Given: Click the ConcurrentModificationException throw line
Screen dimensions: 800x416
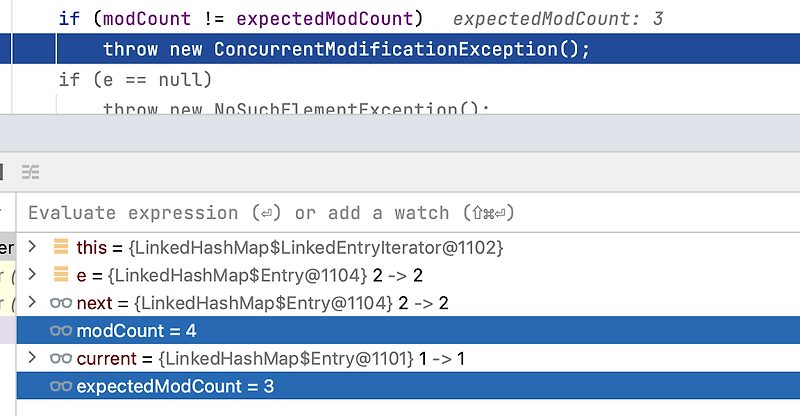Looking at the screenshot, I should click(346, 49).
